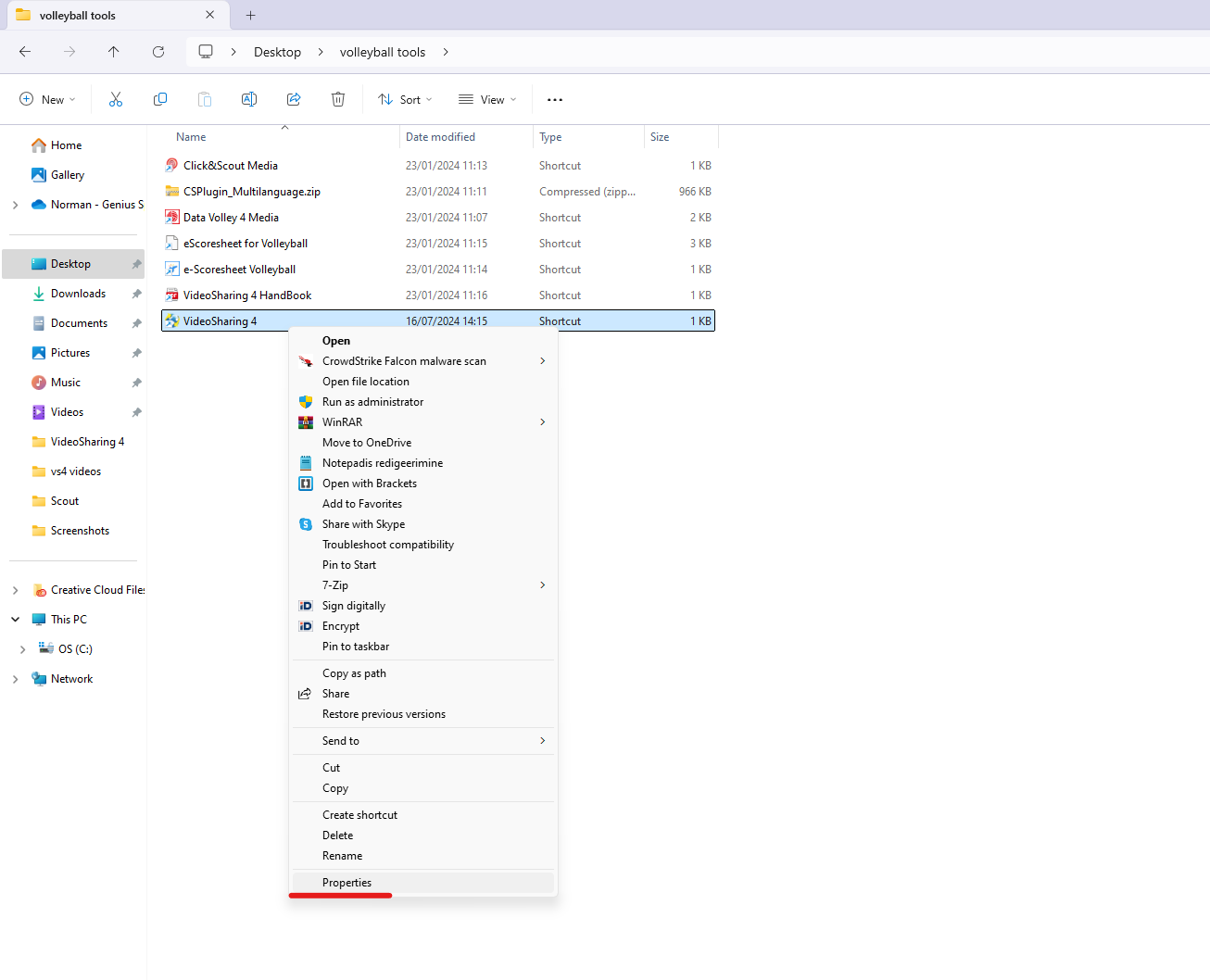Click the shield icon for Run as administrator
Image resolution: width=1210 pixels, height=980 pixels.
point(306,402)
